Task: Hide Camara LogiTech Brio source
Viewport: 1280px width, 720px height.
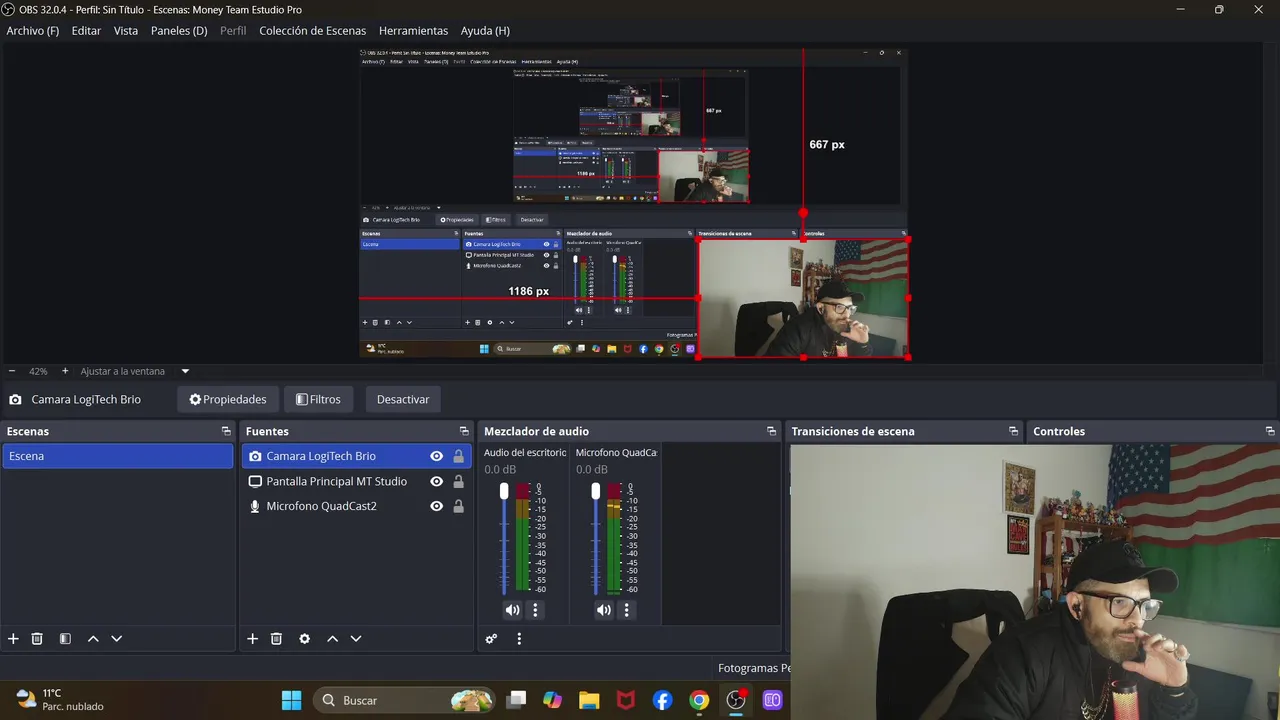Action: [436, 456]
